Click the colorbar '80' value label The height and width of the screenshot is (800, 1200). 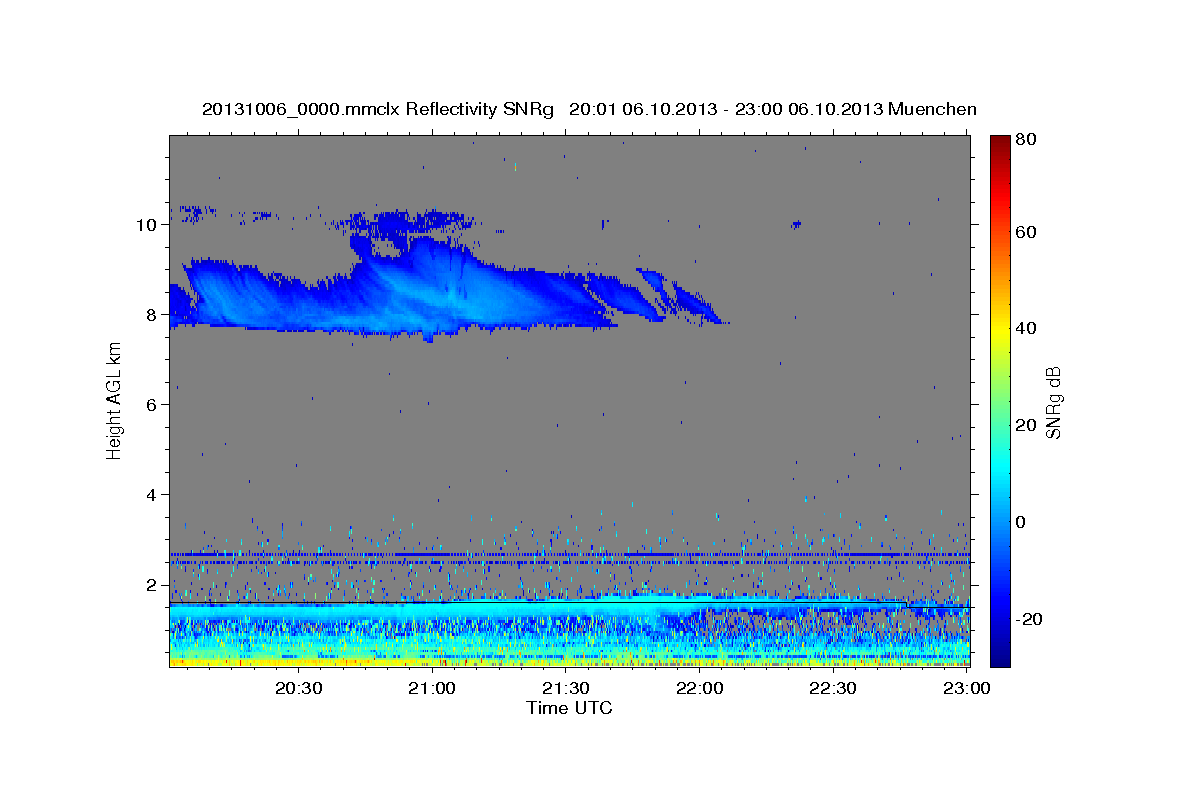[x=1026, y=140]
